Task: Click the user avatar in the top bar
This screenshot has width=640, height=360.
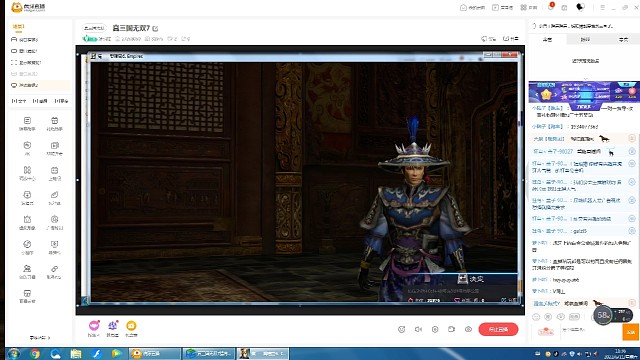Action: tap(580, 7)
